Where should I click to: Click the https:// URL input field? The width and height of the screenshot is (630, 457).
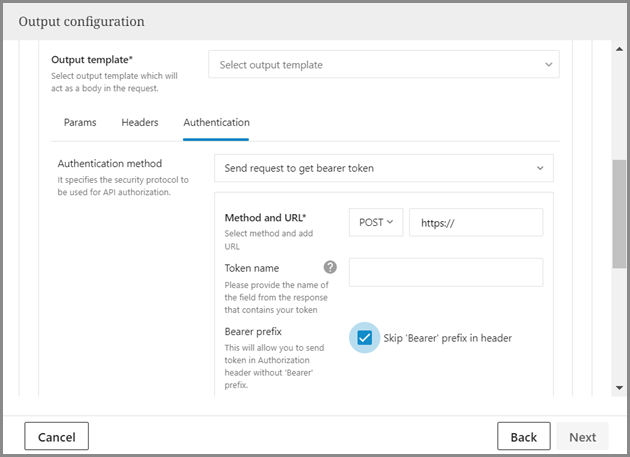[476, 222]
